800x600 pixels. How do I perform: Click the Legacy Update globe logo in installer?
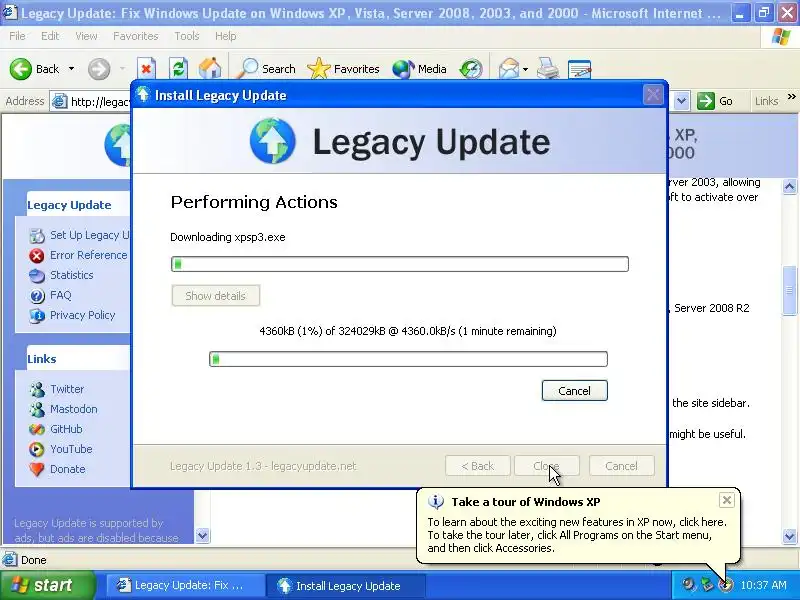(x=272, y=141)
